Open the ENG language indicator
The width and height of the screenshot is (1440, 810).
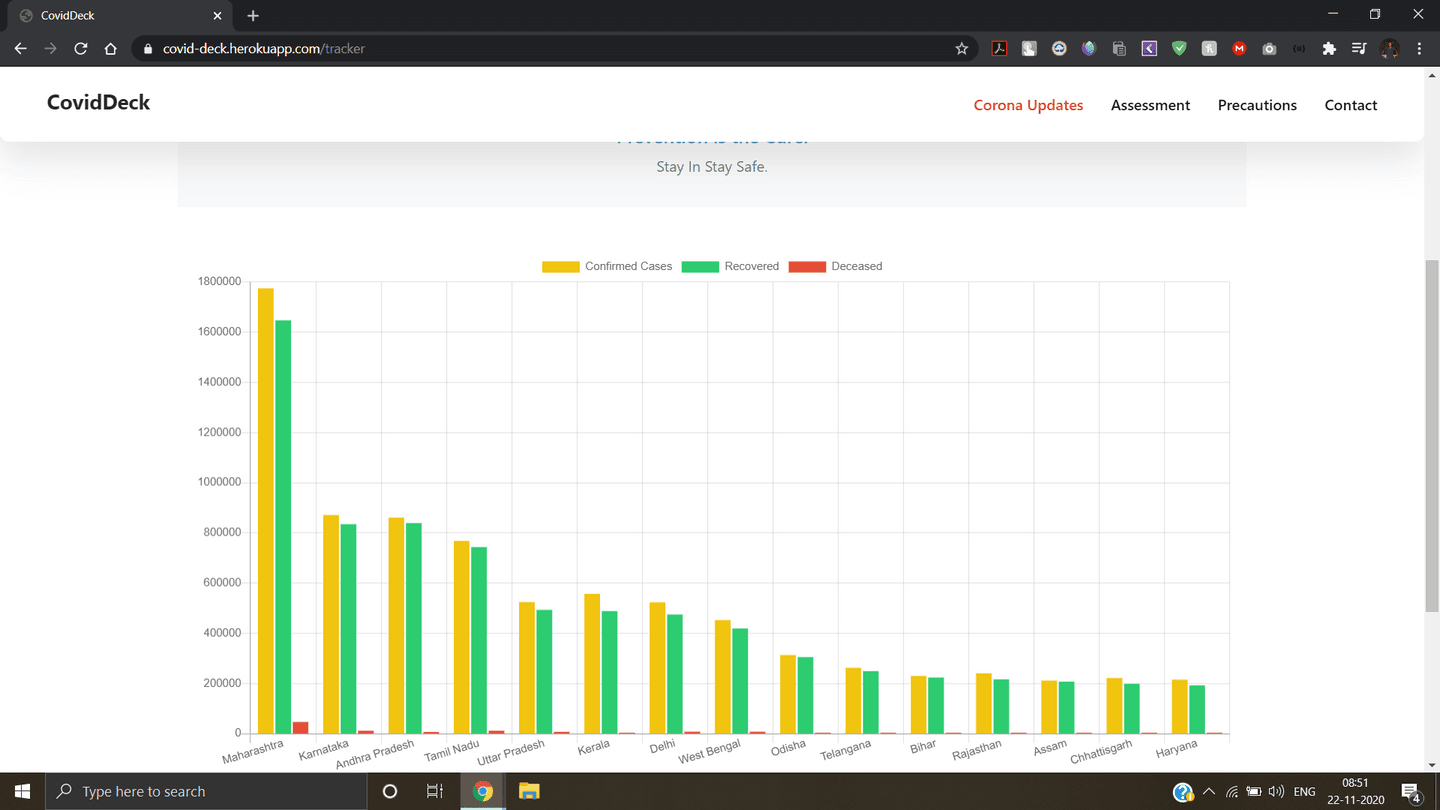click(1304, 792)
